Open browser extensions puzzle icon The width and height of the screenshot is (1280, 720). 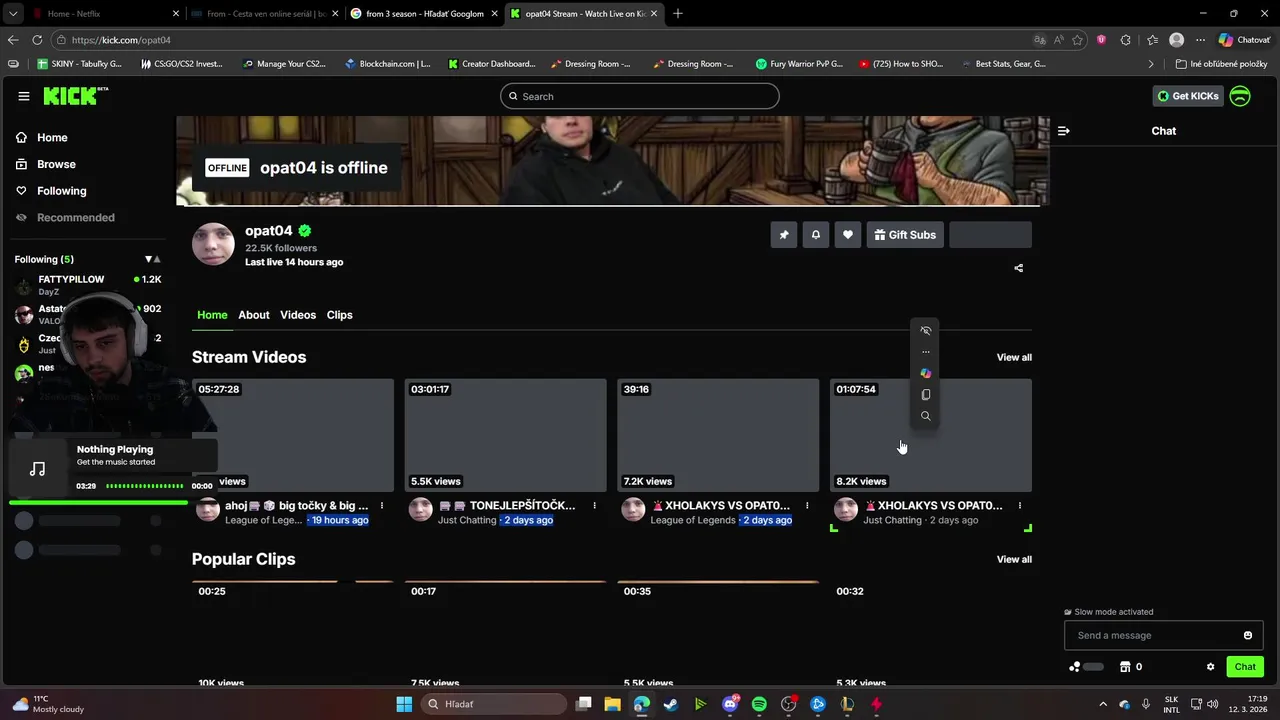(x=1126, y=40)
